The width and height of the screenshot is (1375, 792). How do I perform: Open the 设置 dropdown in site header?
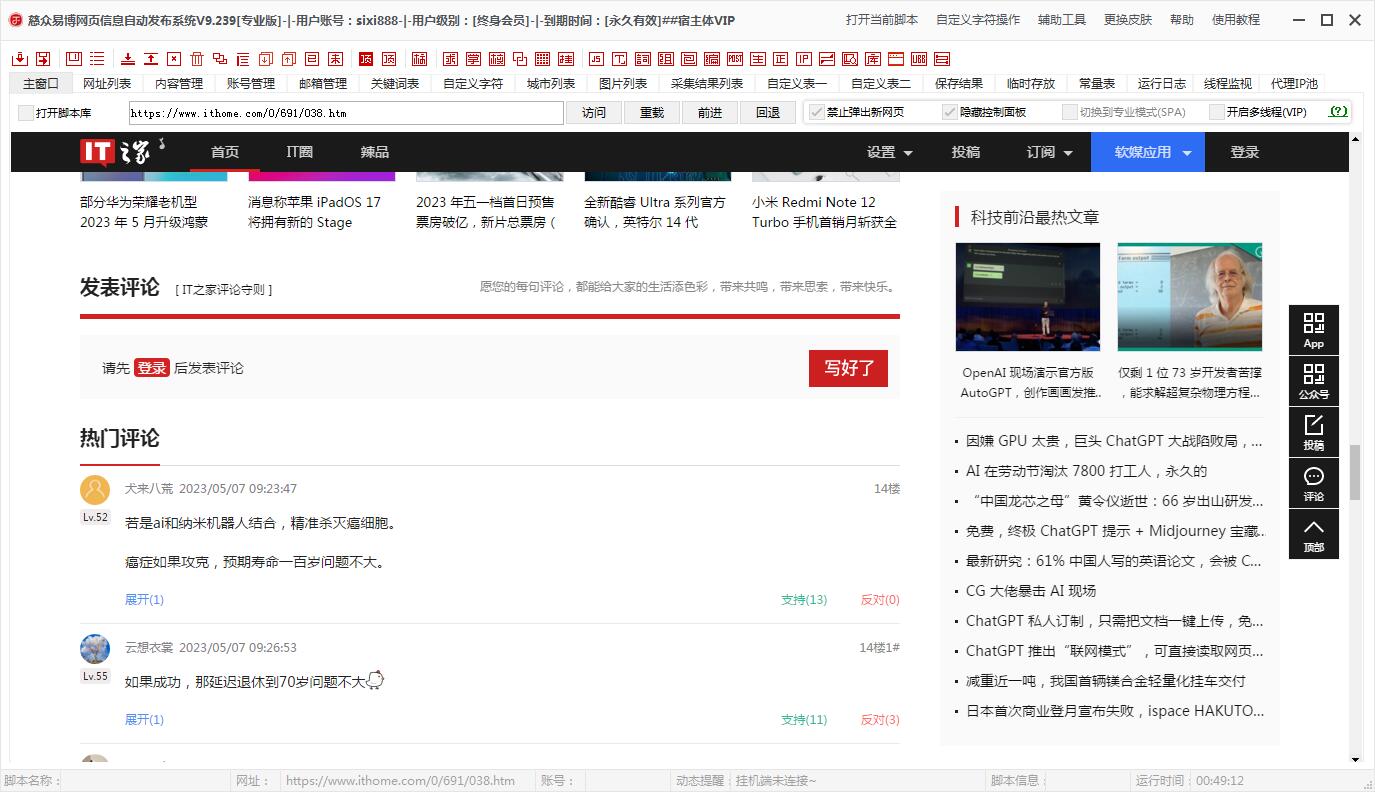(x=889, y=152)
